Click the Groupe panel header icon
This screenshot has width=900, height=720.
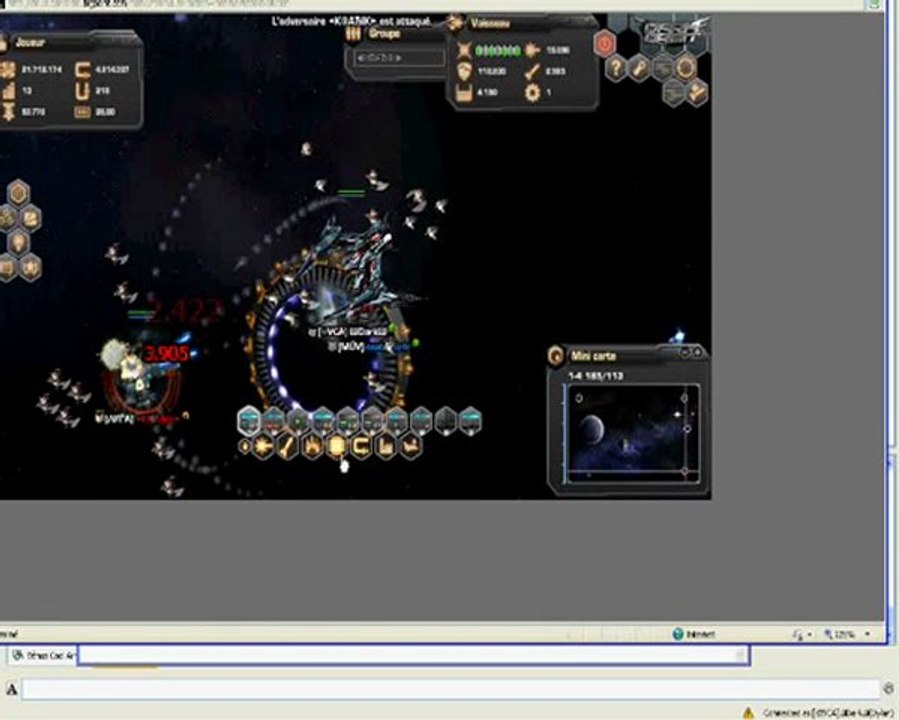[x=354, y=34]
